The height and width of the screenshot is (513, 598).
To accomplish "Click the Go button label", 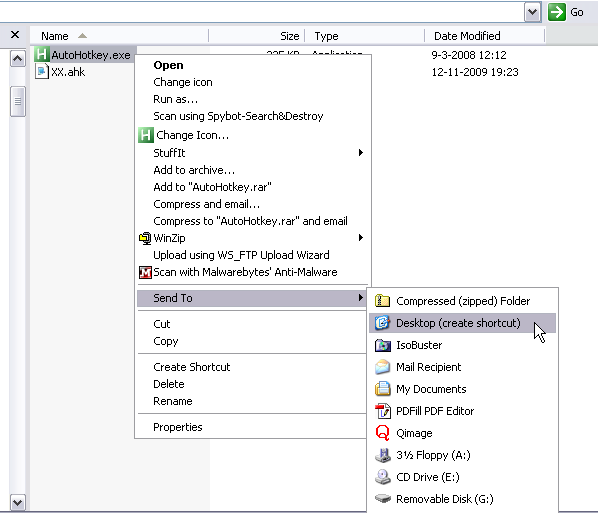I will (x=577, y=12).
